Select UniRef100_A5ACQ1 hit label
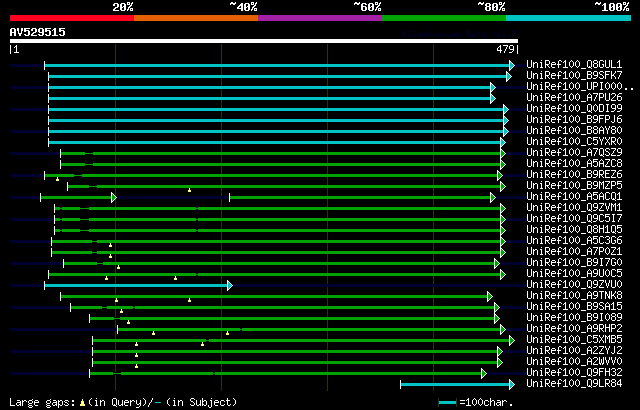Image resolution: width=640 pixels, height=410 pixels. click(x=574, y=197)
